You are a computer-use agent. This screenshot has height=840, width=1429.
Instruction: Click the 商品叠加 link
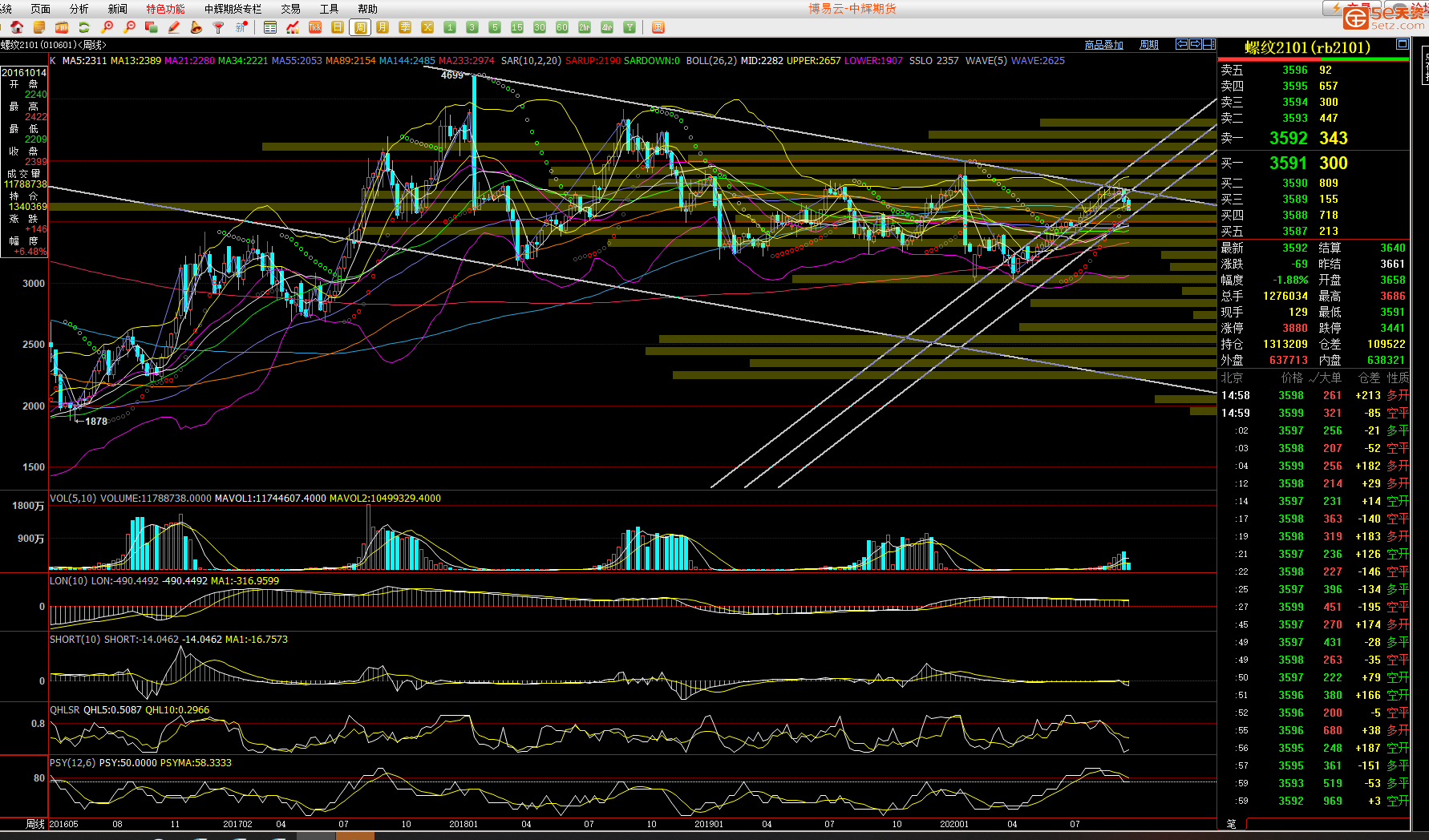(x=1103, y=45)
